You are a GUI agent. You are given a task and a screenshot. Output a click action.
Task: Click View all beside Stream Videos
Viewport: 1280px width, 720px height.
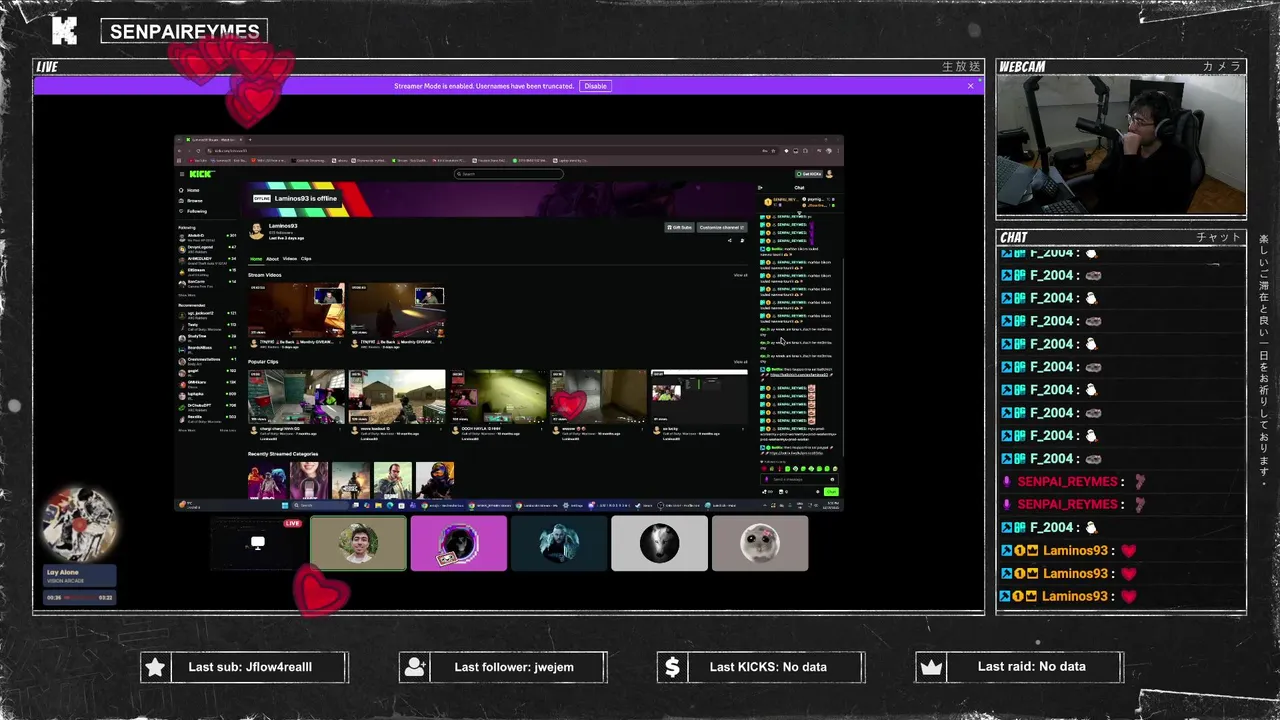tap(740, 275)
